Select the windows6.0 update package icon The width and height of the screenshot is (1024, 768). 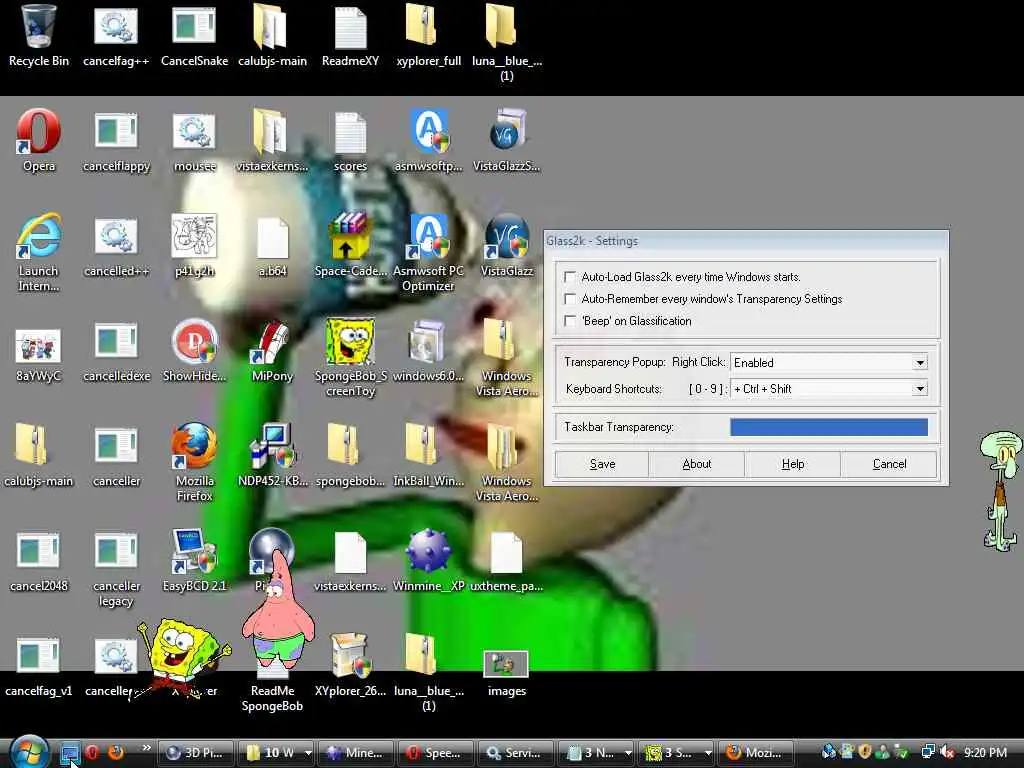pyautogui.click(x=428, y=351)
